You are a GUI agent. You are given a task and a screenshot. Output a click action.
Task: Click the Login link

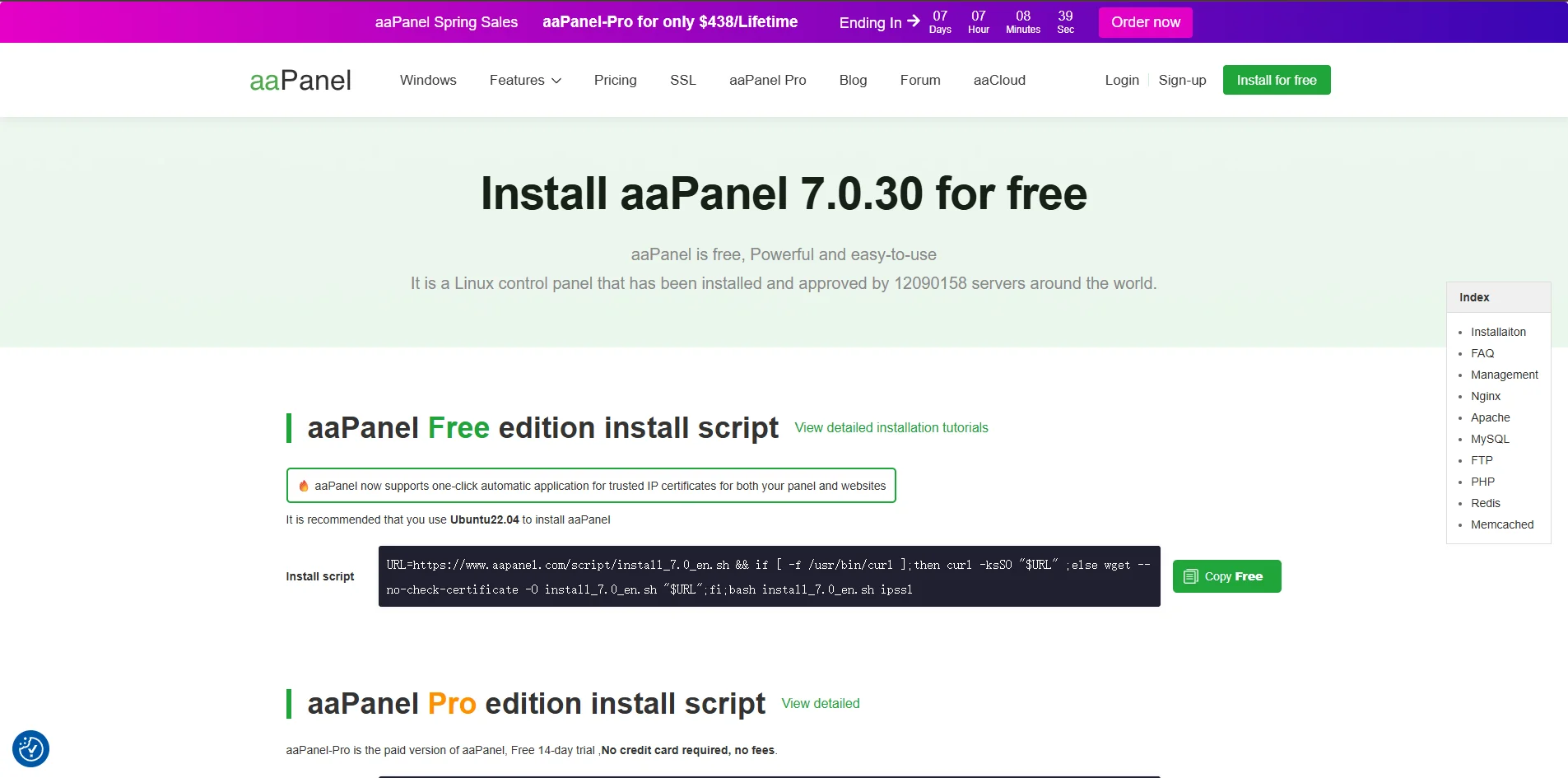(1121, 80)
